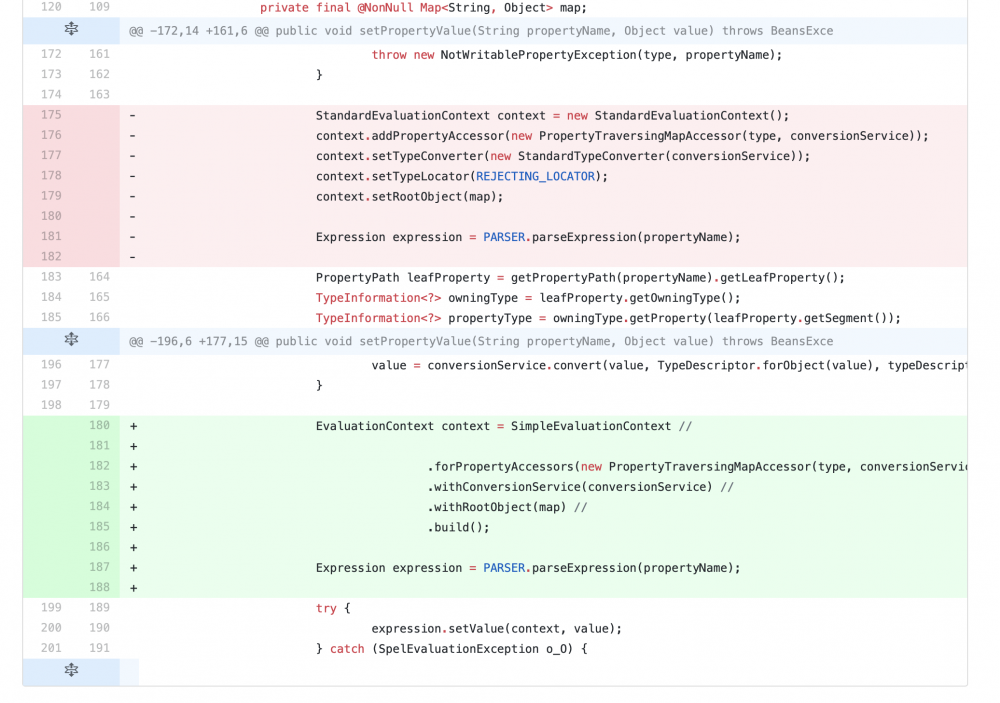1000x703 pixels.
Task: Click deleted line number 175
Action: click(51, 115)
